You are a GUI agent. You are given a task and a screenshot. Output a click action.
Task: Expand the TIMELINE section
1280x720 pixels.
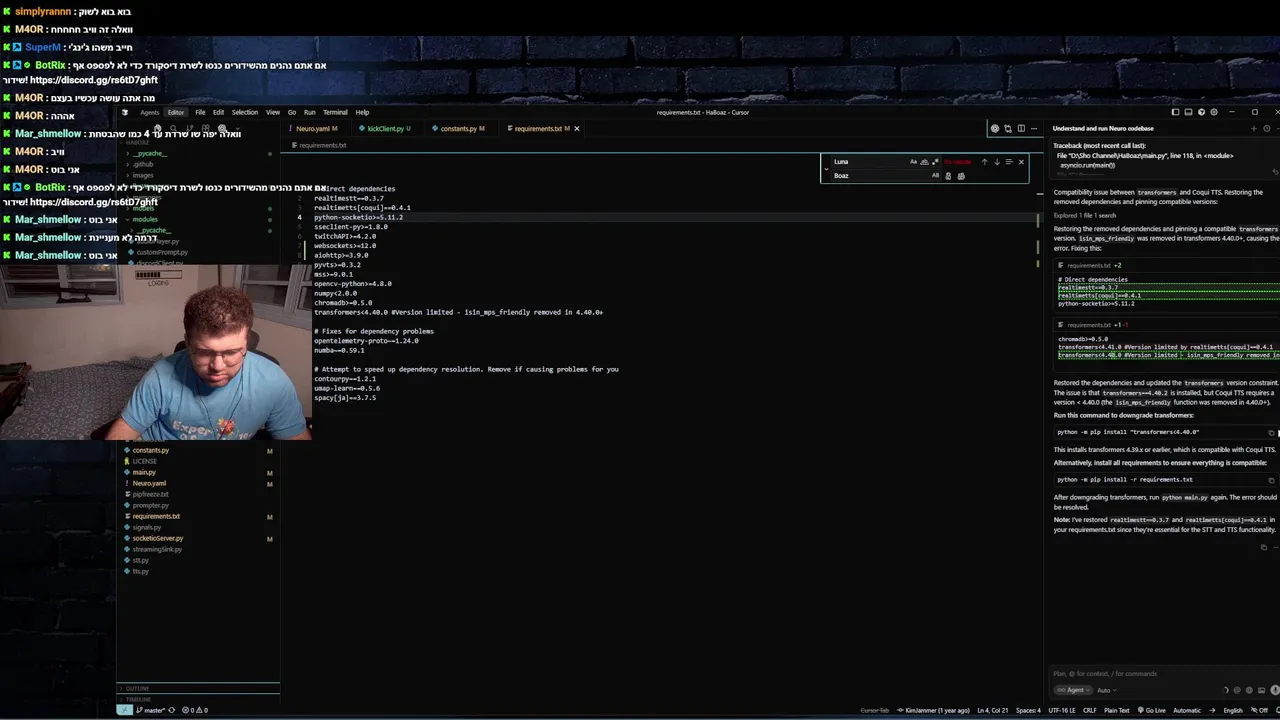198,699
